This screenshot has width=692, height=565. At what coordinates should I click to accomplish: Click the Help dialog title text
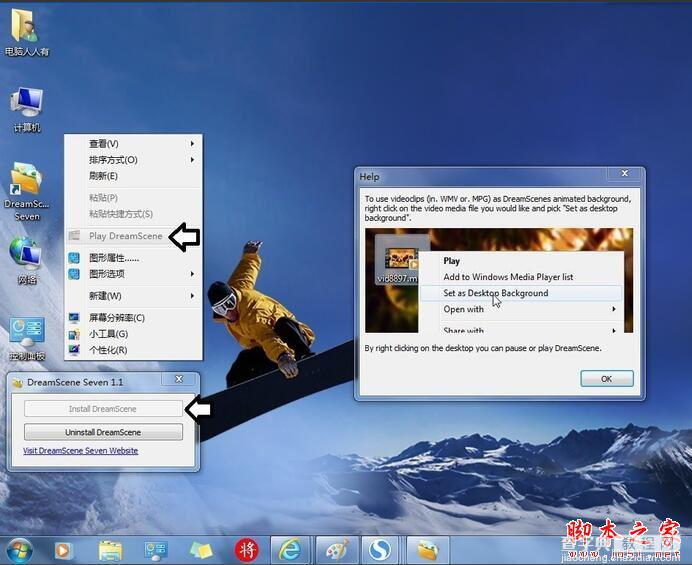click(369, 177)
